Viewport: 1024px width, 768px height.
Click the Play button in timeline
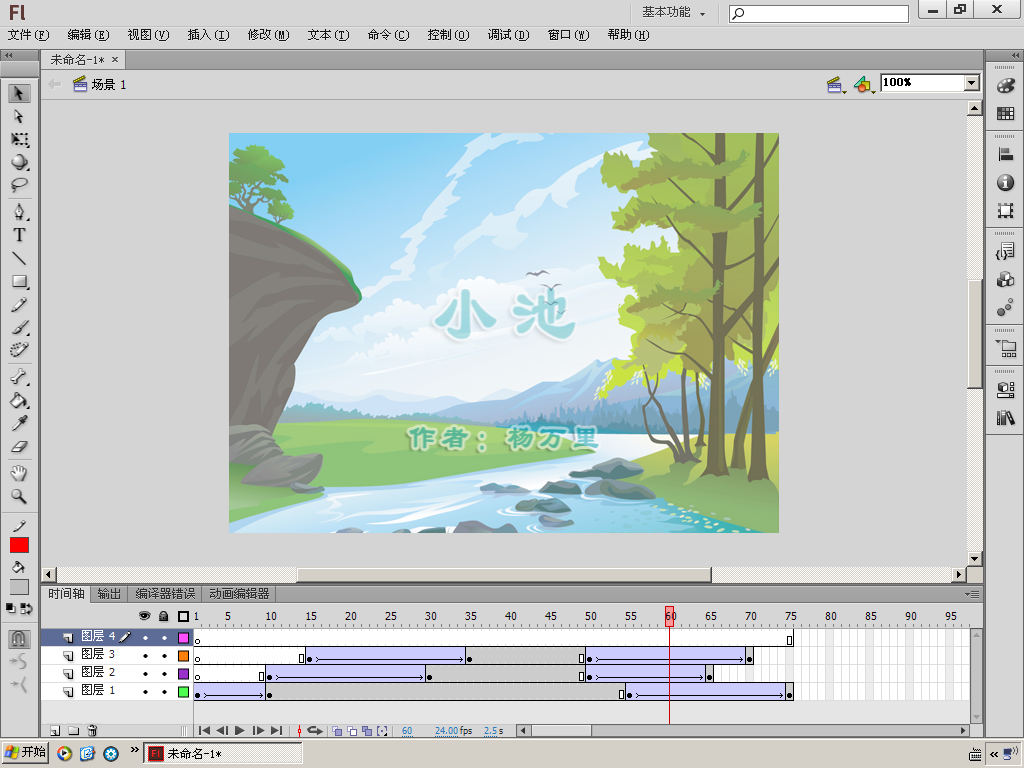[240, 731]
